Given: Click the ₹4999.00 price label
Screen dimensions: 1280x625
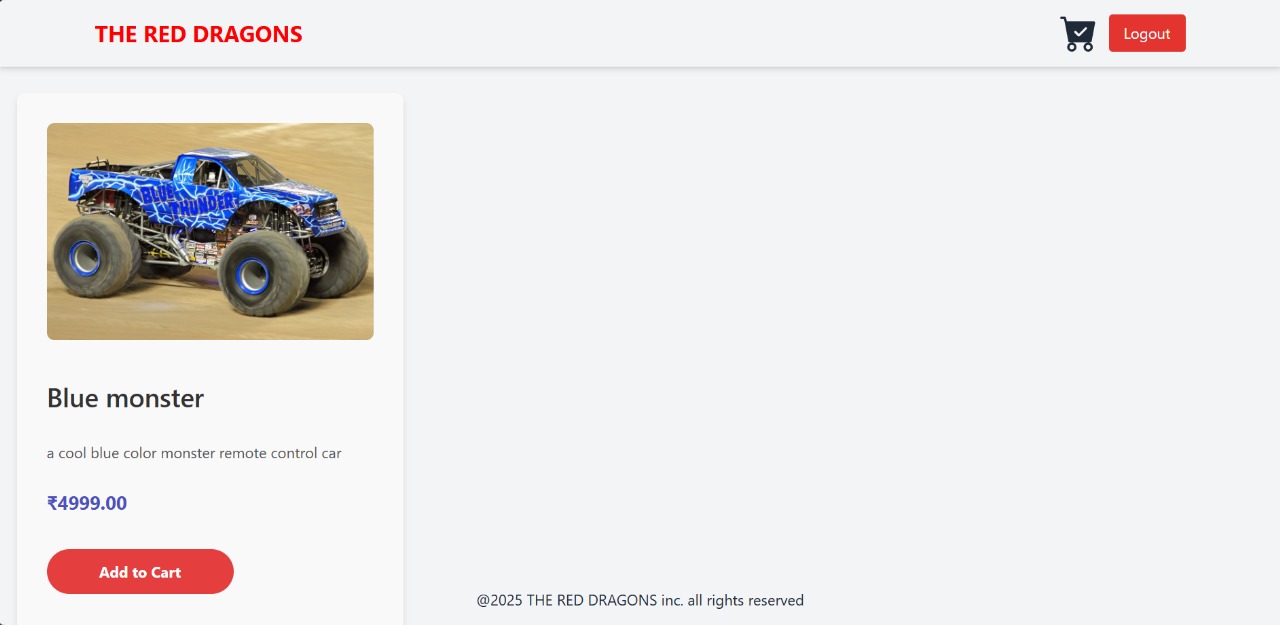Looking at the screenshot, I should [x=87, y=503].
